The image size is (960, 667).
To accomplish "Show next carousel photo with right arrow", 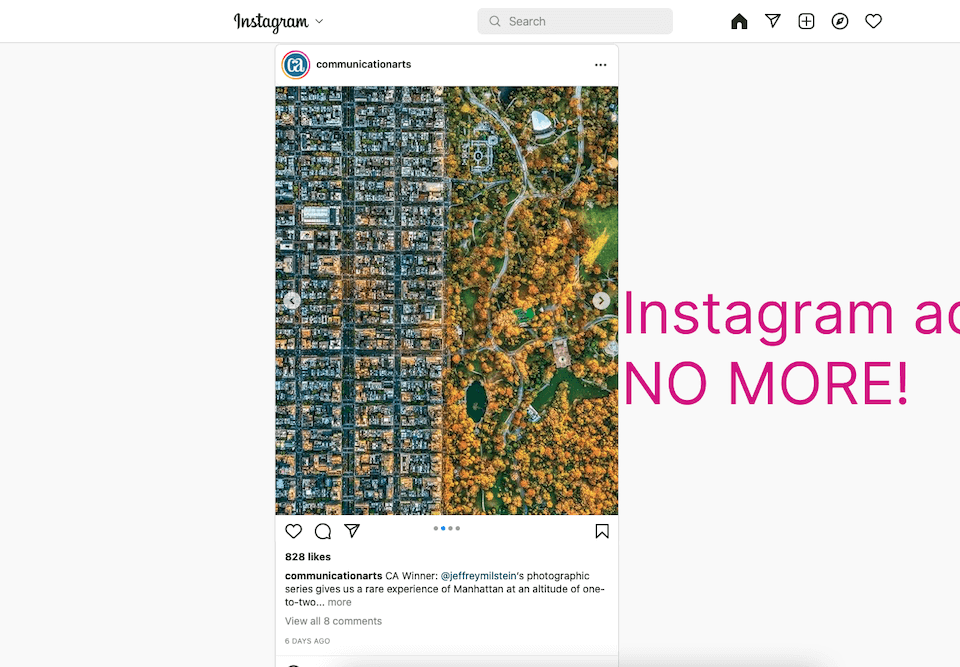I will [x=601, y=300].
